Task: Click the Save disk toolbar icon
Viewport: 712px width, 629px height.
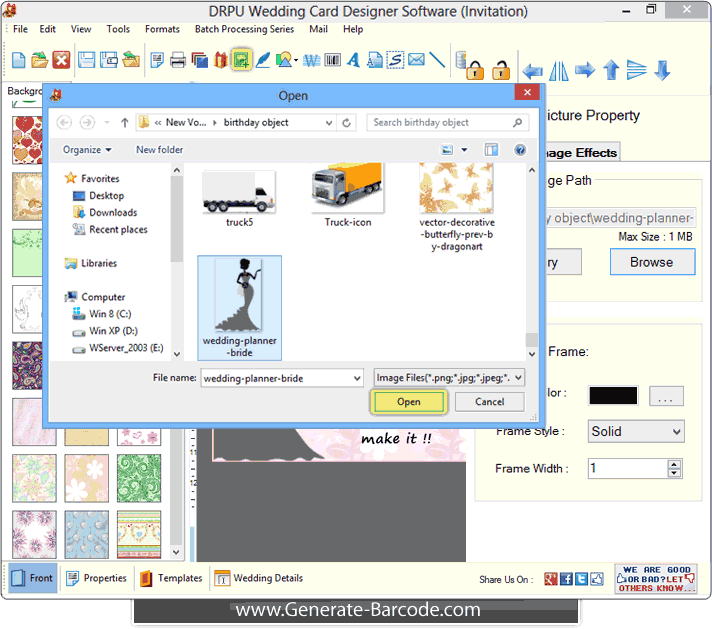Action: pyautogui.click(x=86, y=60)
